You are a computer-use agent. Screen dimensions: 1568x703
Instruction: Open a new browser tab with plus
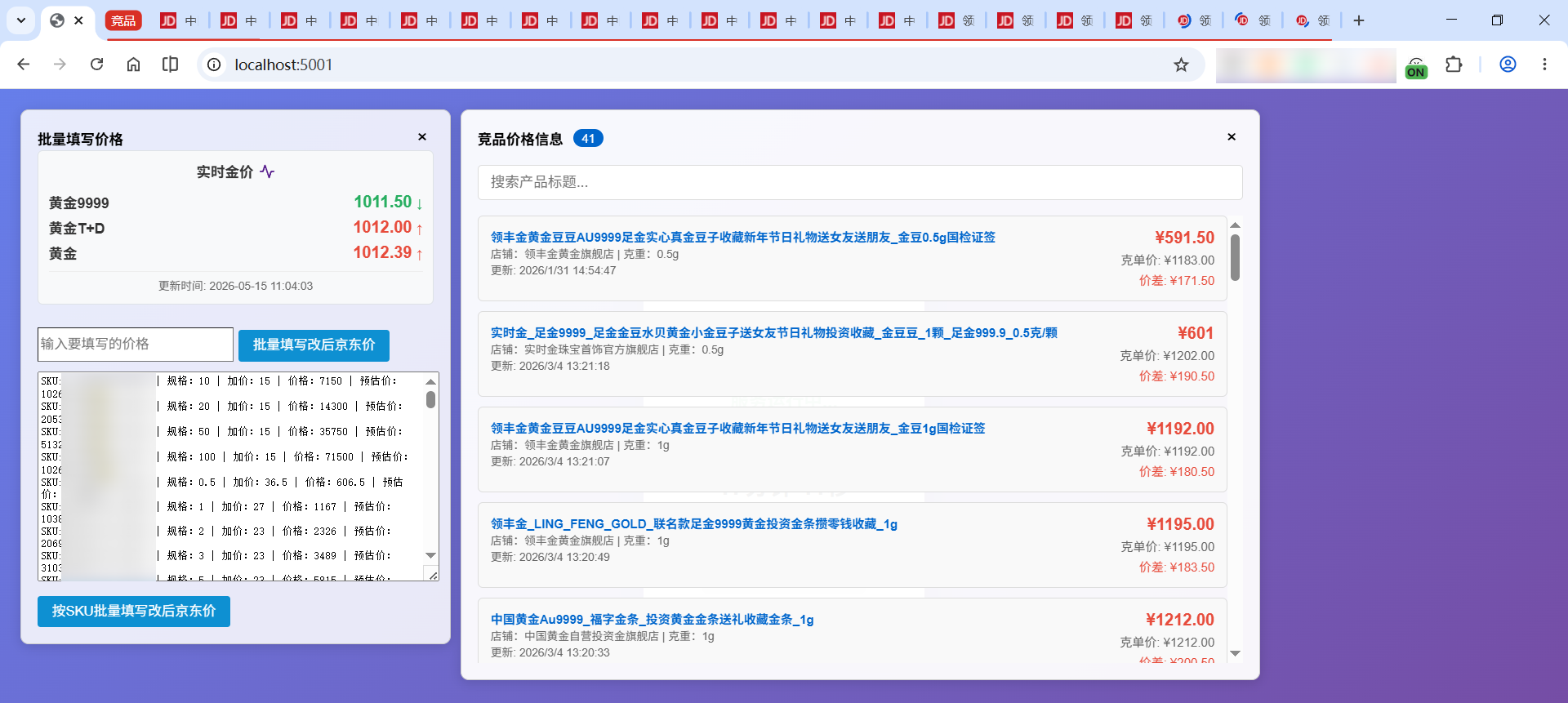(1359, 20)
